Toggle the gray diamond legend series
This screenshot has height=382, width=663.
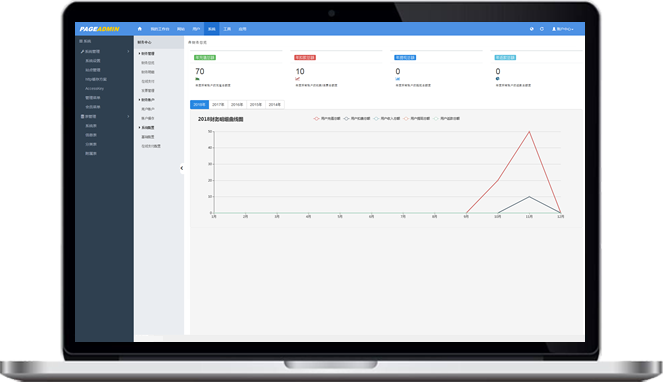[346, 118]
